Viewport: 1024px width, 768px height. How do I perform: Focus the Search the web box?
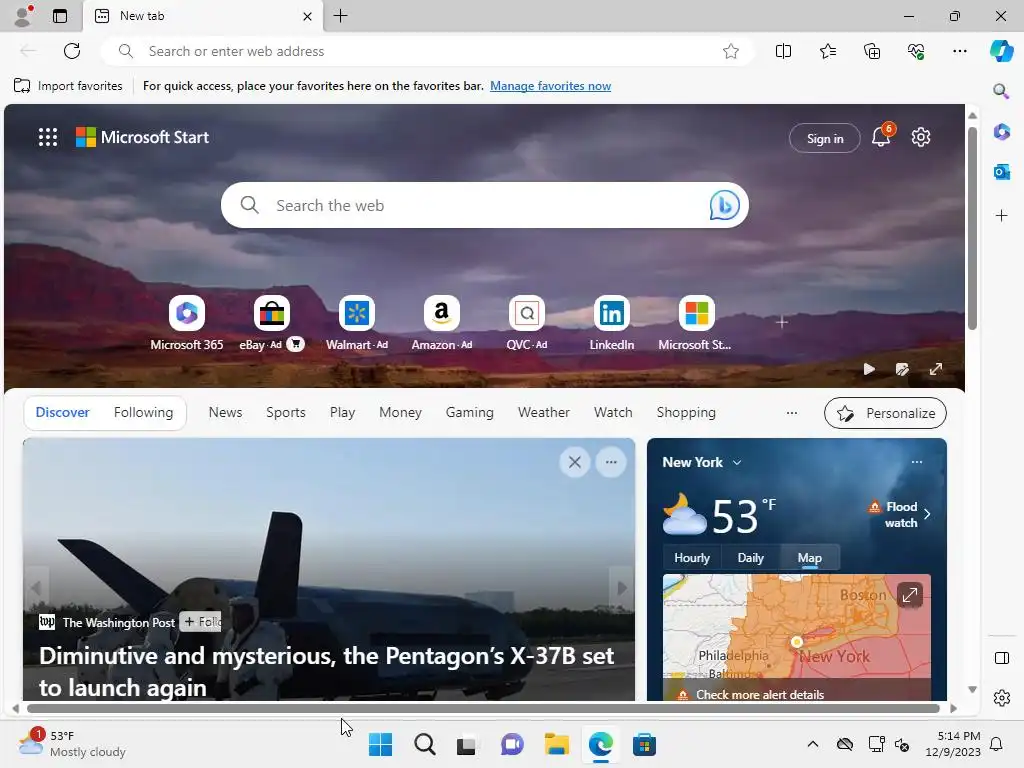click(483, 205)
